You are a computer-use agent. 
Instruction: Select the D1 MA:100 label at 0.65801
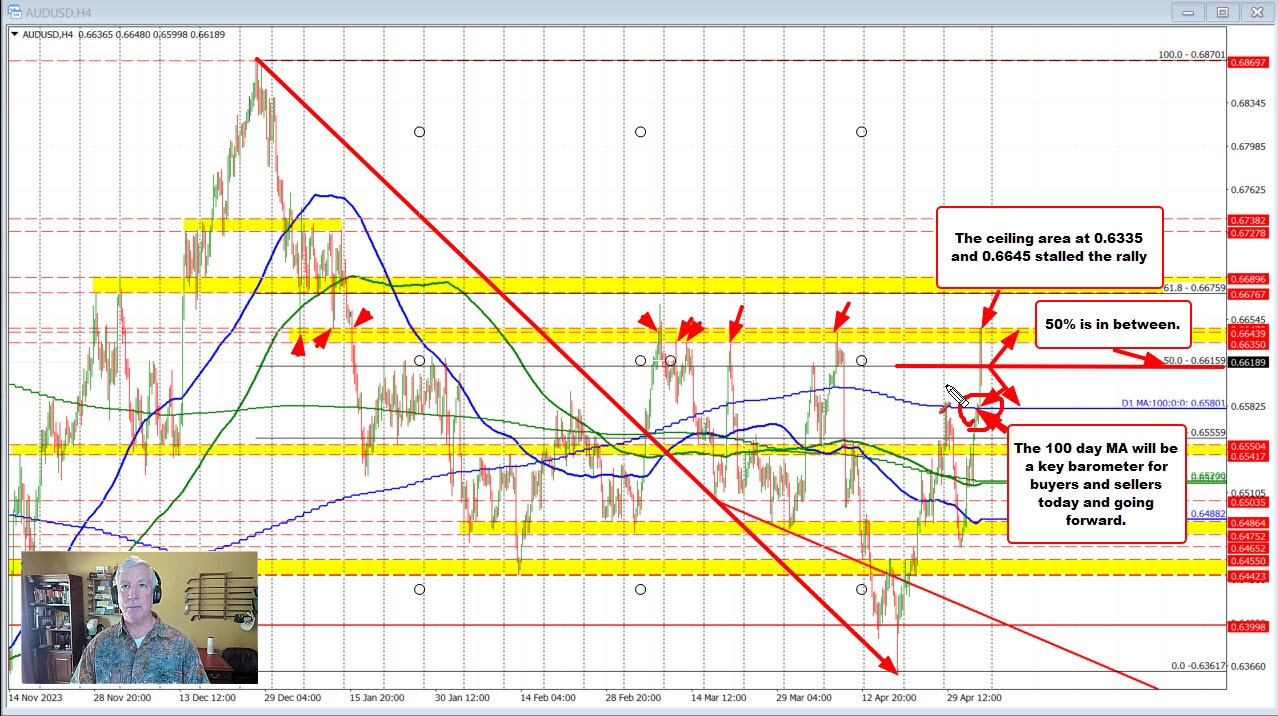coord(1187,404)
